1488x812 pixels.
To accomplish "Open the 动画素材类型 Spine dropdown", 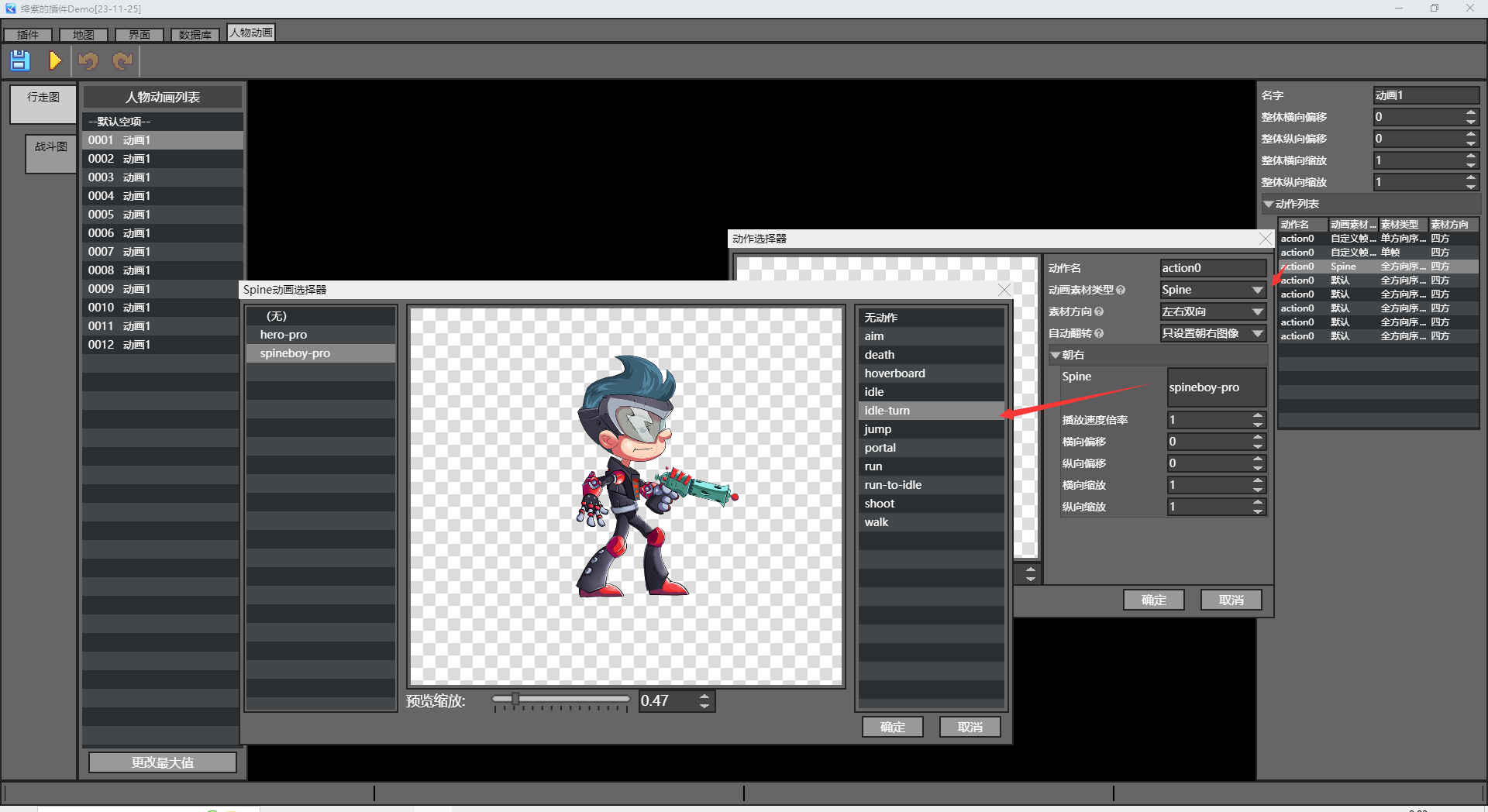I will click(x=1213, y=290).
